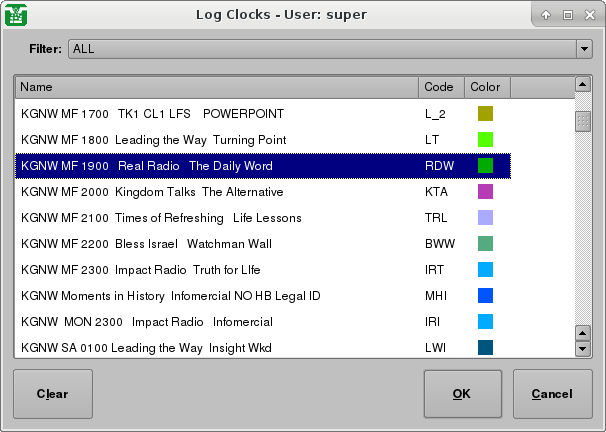
Task: Click the Color column header
Action: click(487, 87)
